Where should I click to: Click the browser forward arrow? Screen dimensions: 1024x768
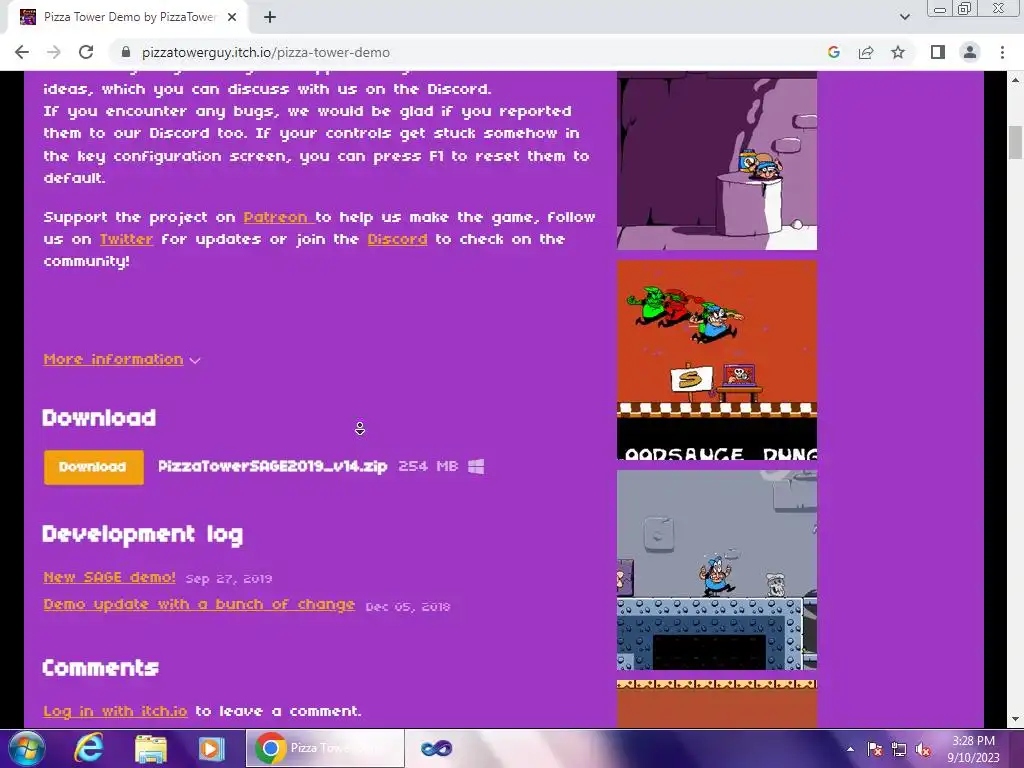coord(54,52)
